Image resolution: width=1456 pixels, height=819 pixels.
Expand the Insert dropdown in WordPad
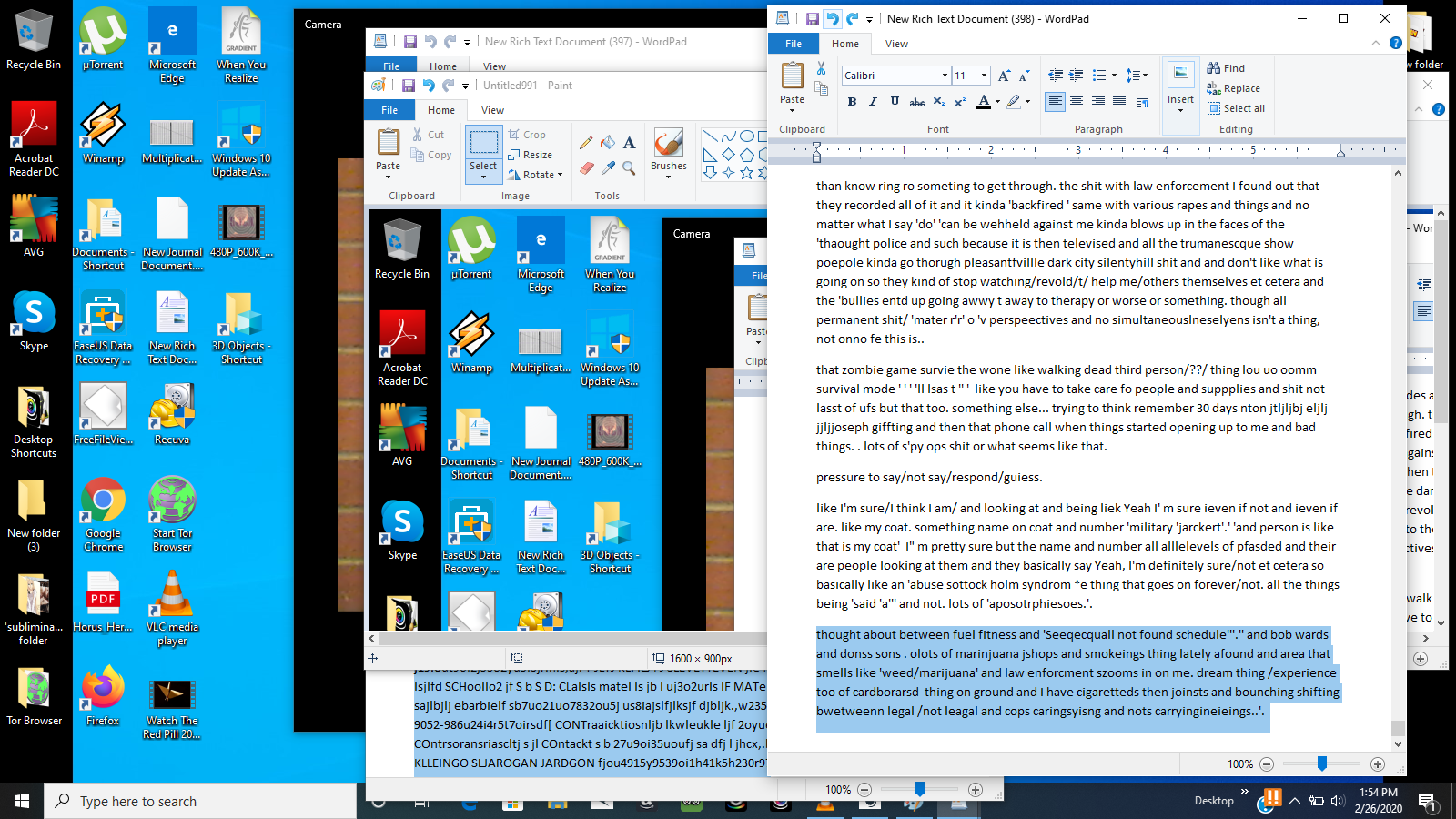[x=1180, y=110]
